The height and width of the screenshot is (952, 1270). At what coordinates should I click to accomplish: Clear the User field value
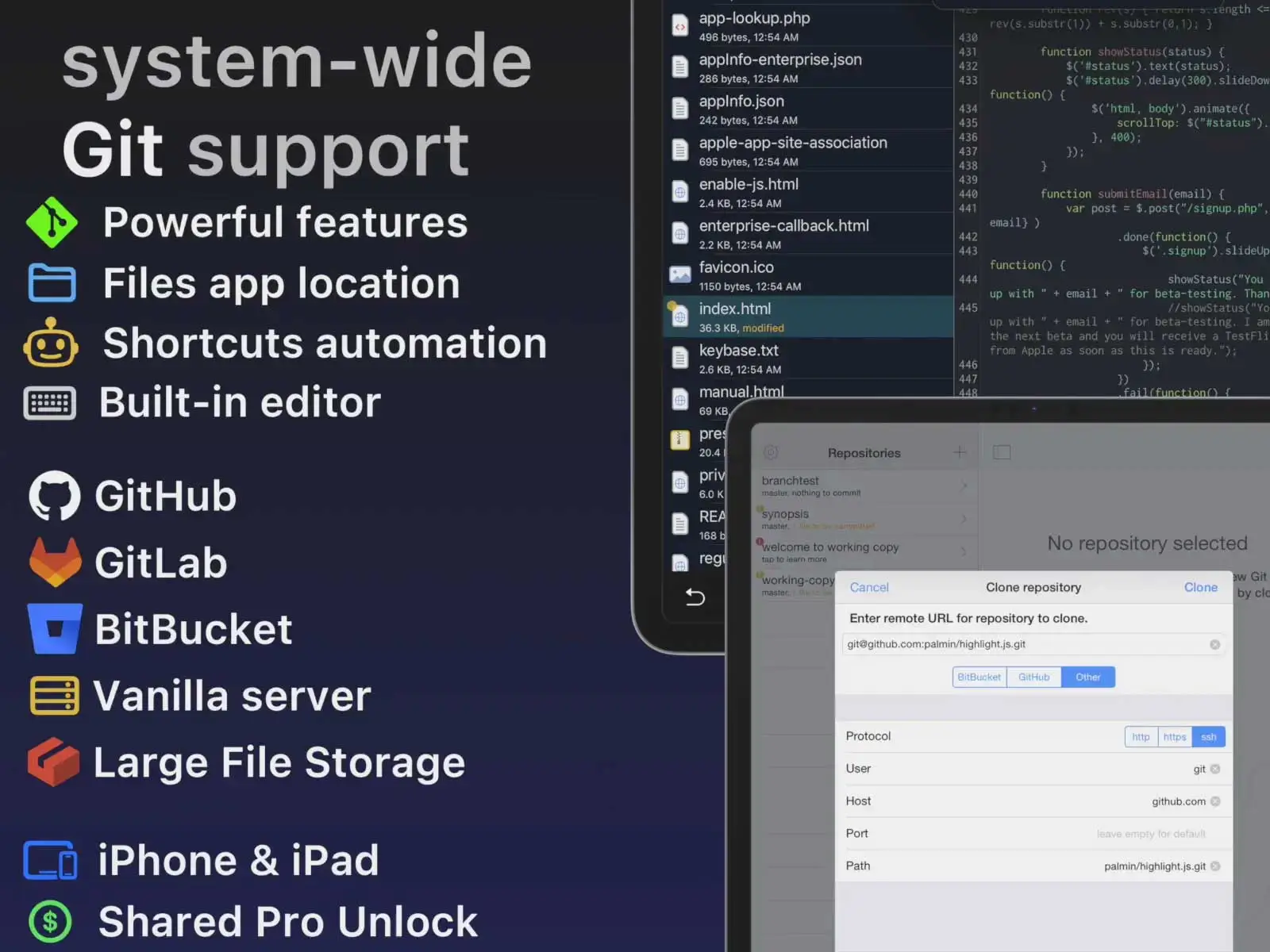pyautogui.click(x=1215, y=769)
